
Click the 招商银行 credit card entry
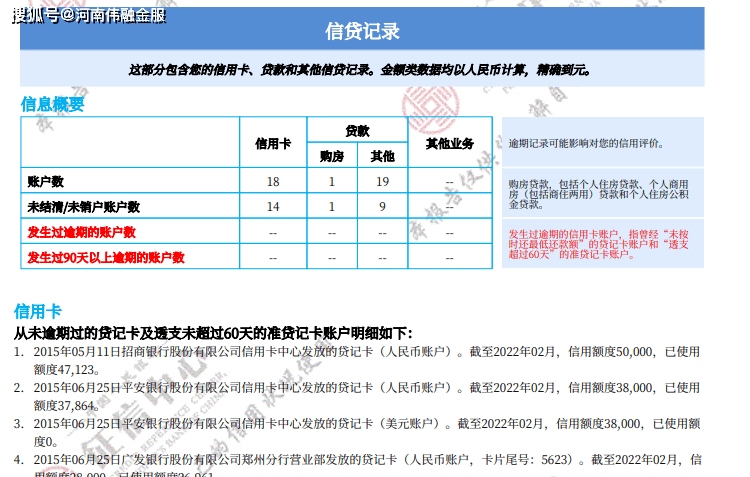point(357,360)
